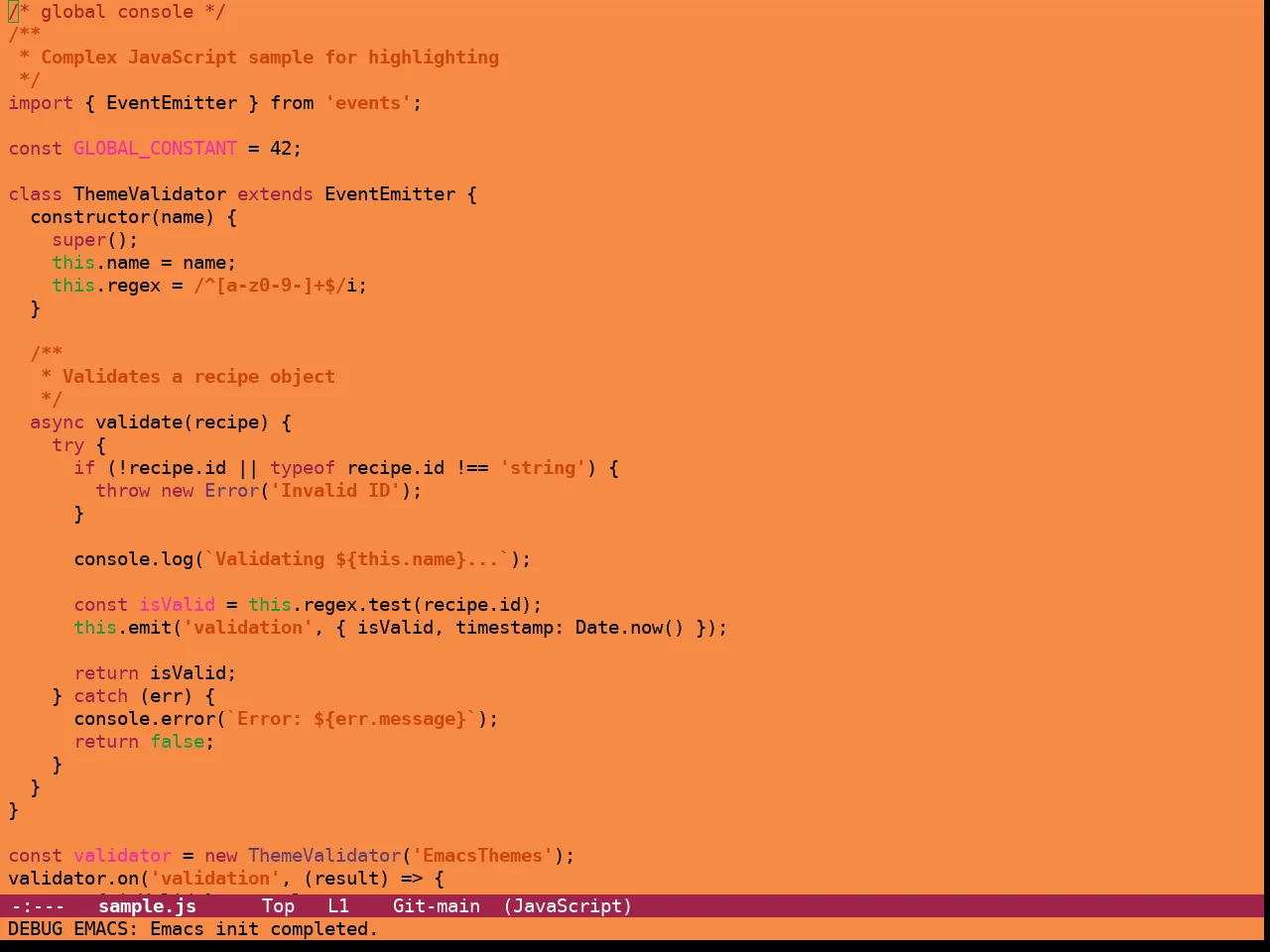Click 'this.name = name;' assignment line
1270x952 pixels.
pos(145,263)
